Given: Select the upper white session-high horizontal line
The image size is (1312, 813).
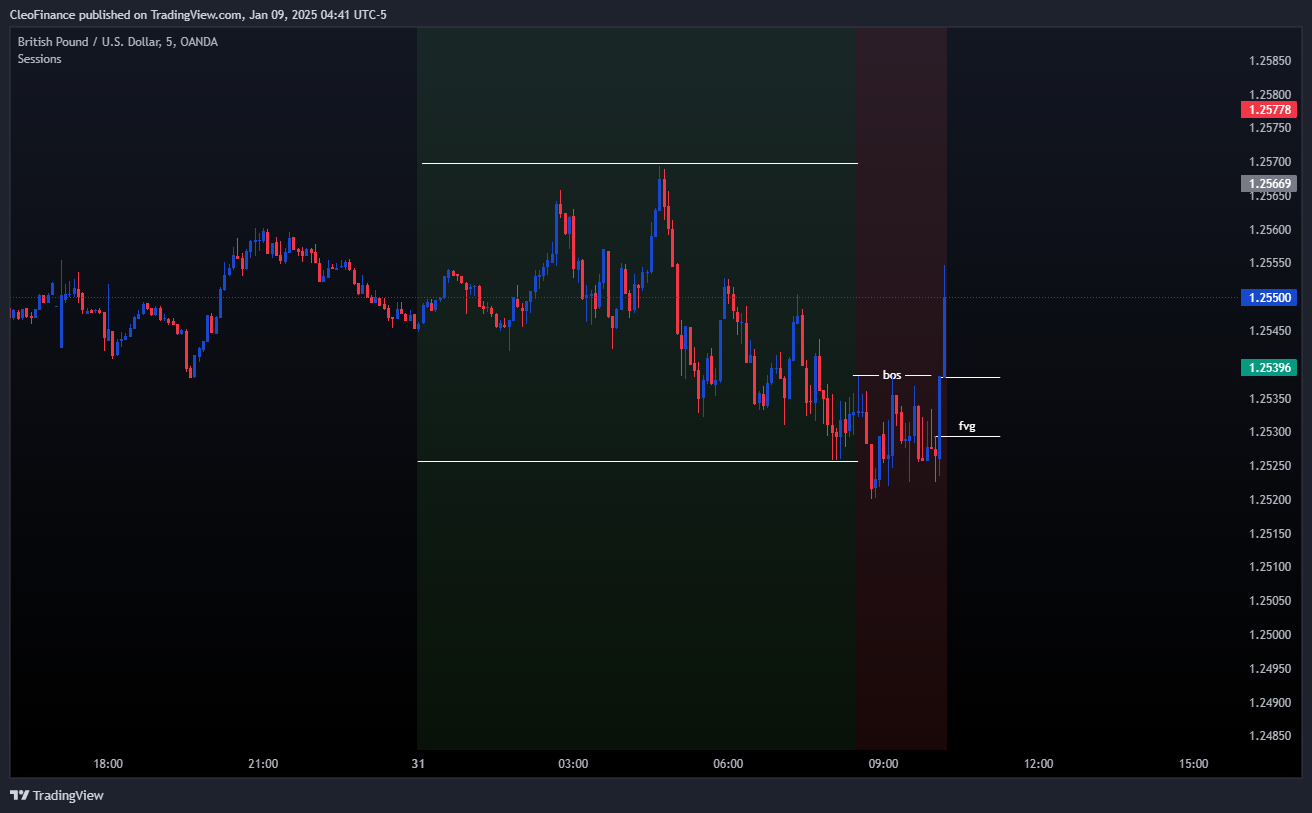Looking at the screenshot, I should point(640,163).
